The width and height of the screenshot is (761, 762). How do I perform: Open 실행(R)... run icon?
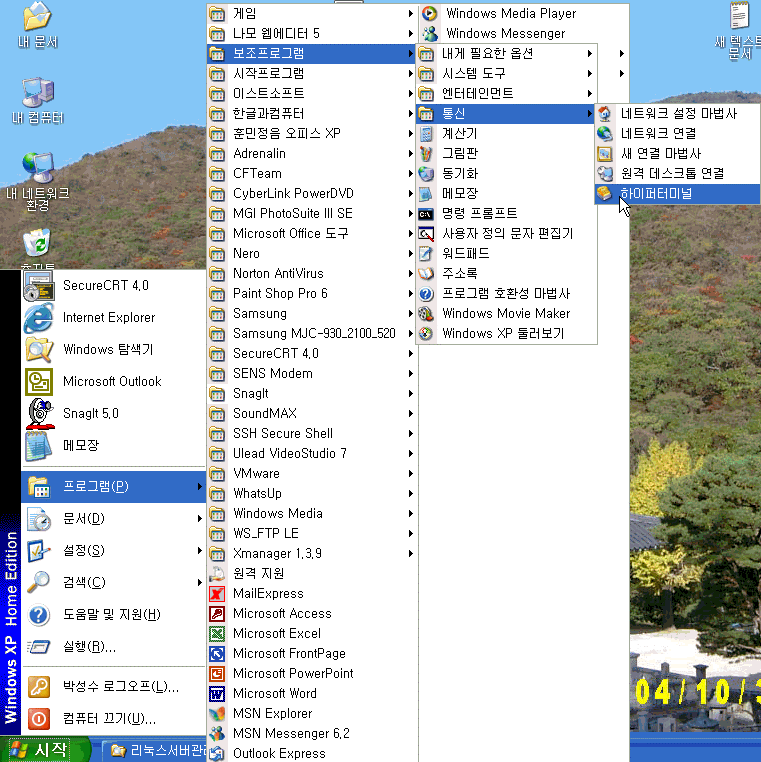pos(38,647)
